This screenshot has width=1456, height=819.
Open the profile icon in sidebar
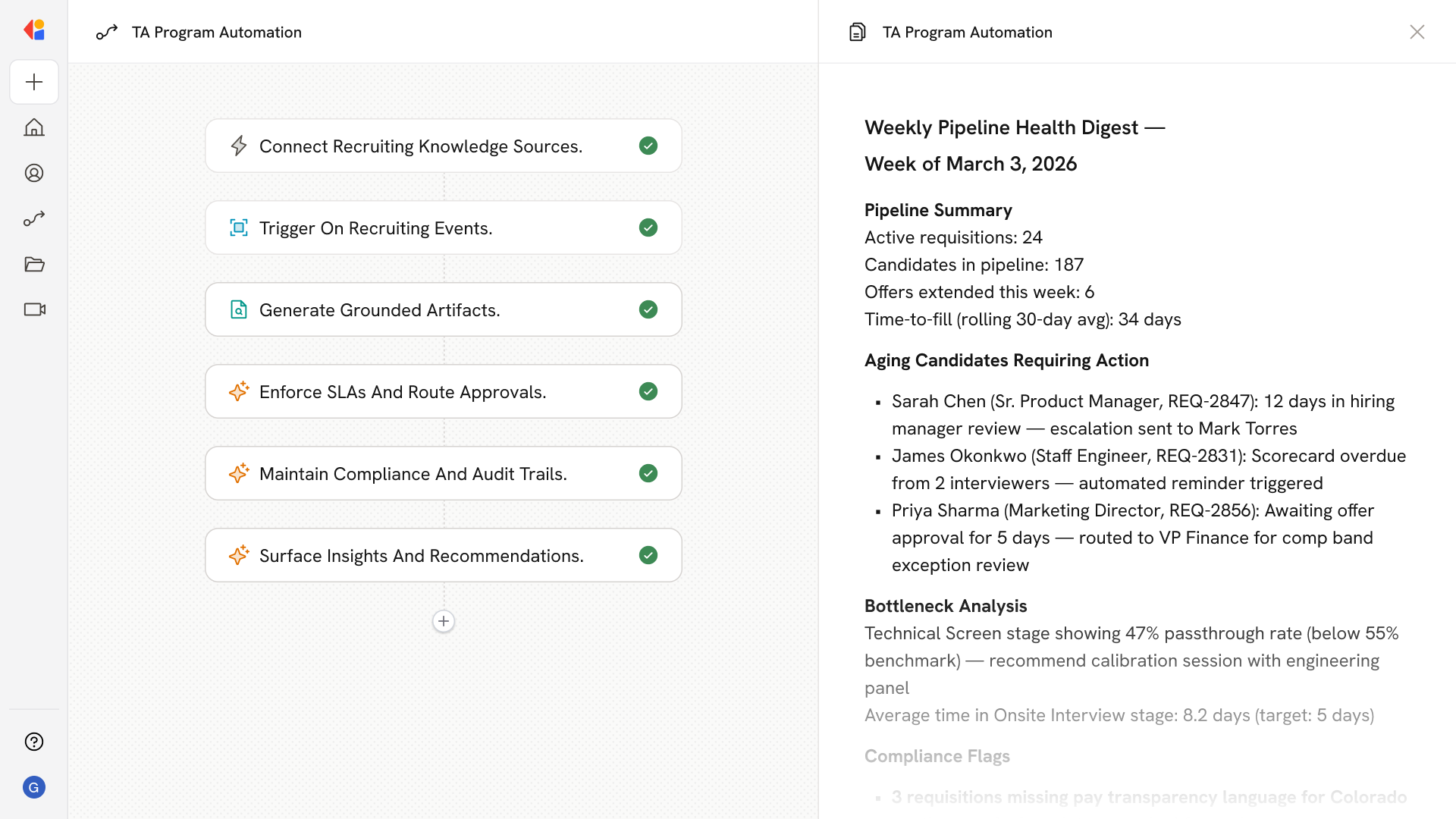pyautogui.click(x=34, y=173)
